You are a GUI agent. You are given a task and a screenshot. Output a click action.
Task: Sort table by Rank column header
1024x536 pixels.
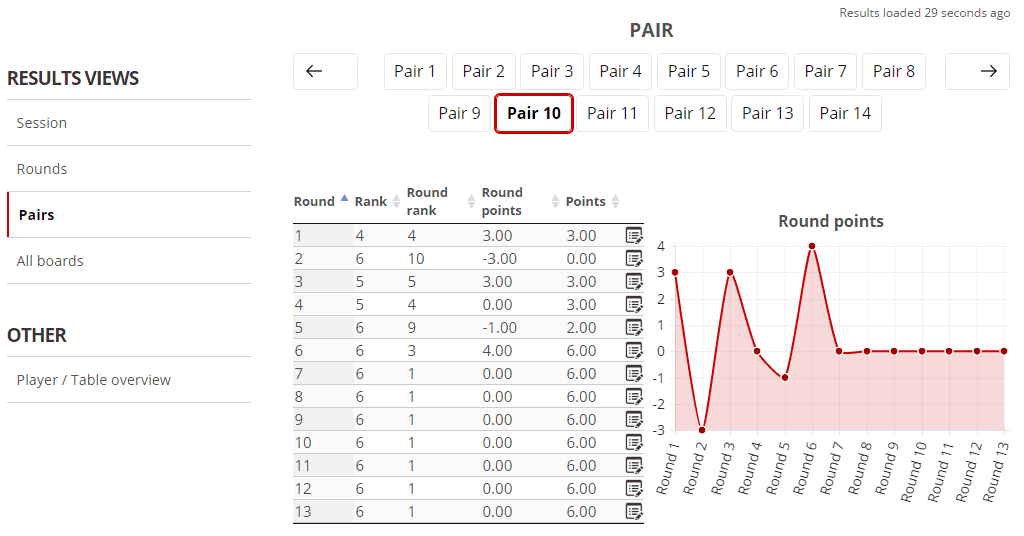[371, 202]
